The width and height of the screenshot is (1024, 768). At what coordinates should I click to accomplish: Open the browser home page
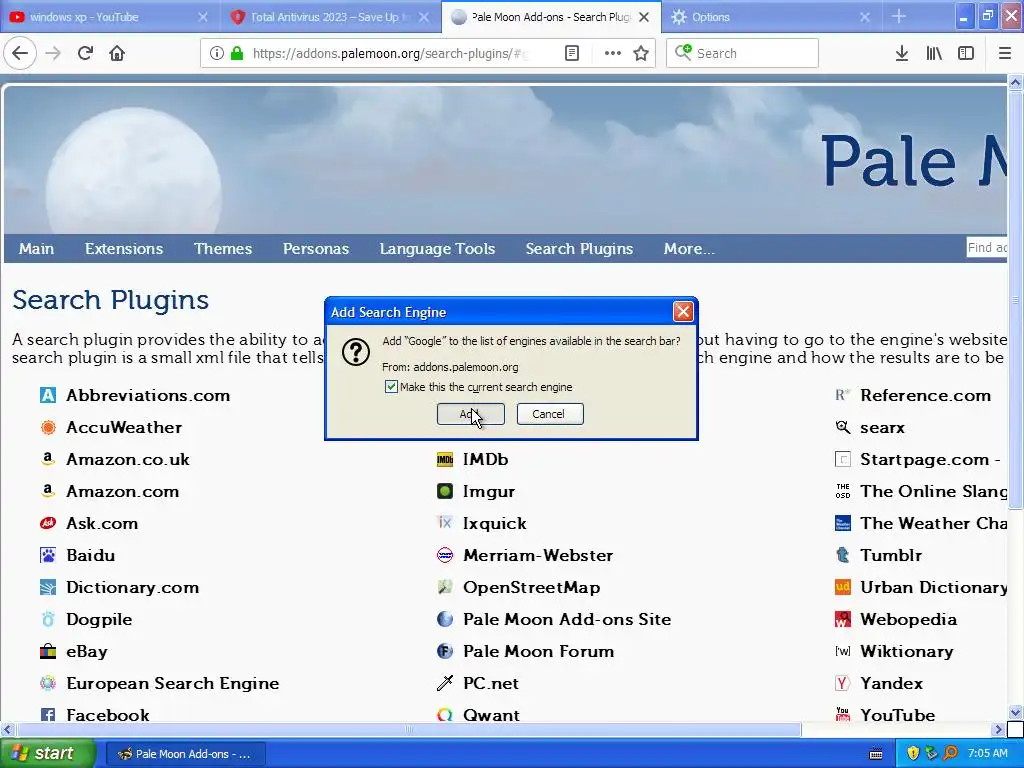pyautogui.click(x=117, y=53)
